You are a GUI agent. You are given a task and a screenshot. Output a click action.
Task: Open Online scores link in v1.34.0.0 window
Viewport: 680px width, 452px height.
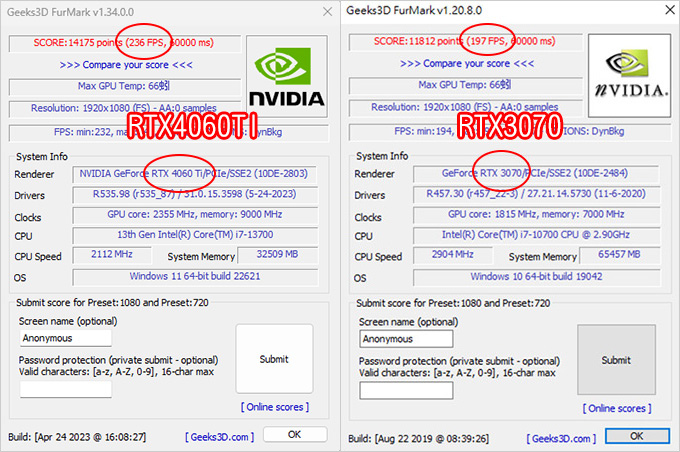275,407
